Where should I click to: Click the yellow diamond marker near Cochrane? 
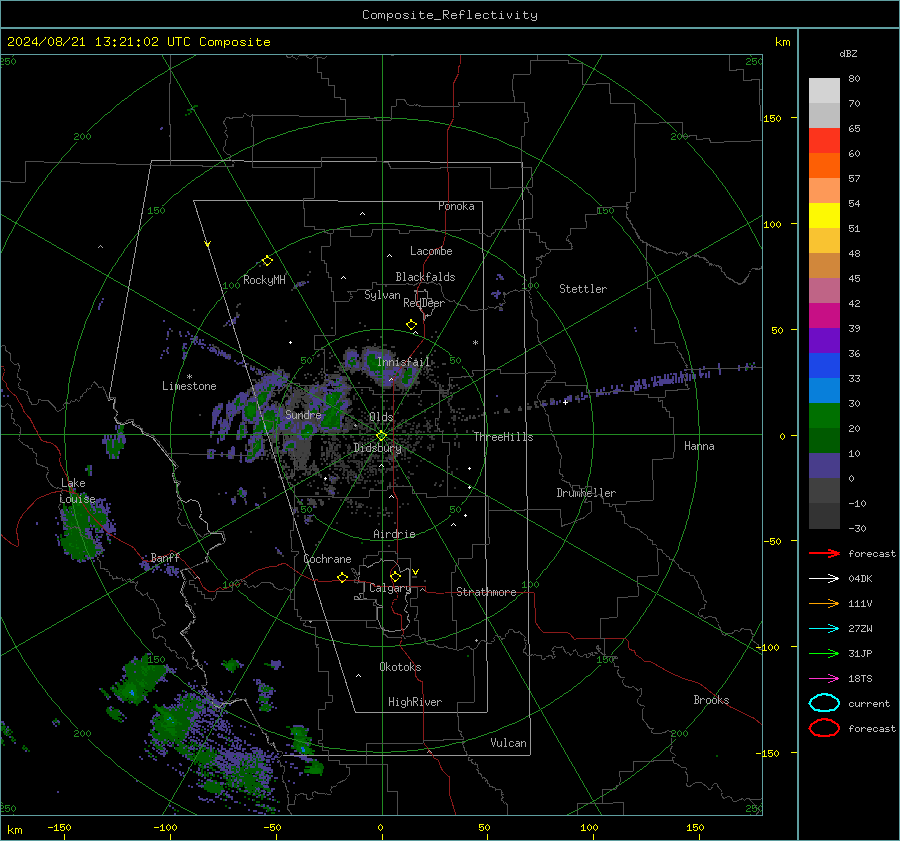[x=343, y=577]
